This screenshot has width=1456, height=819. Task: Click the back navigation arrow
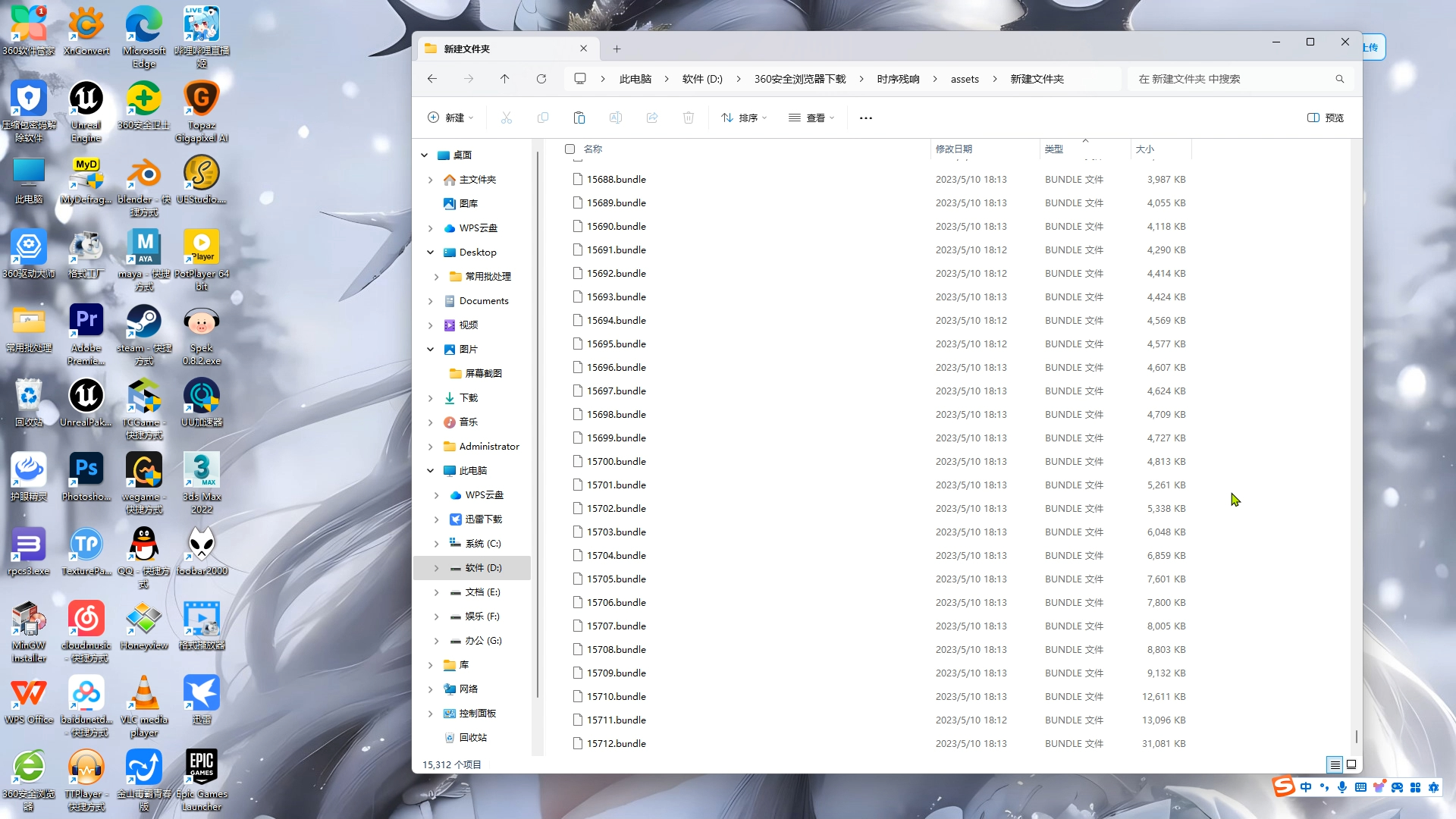click(x=432, y=79)
